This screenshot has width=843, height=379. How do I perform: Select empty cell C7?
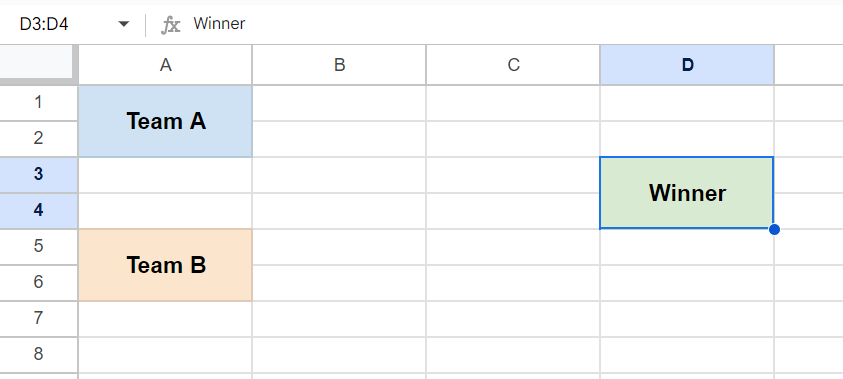pyautogui.click(x=513, y=319)
